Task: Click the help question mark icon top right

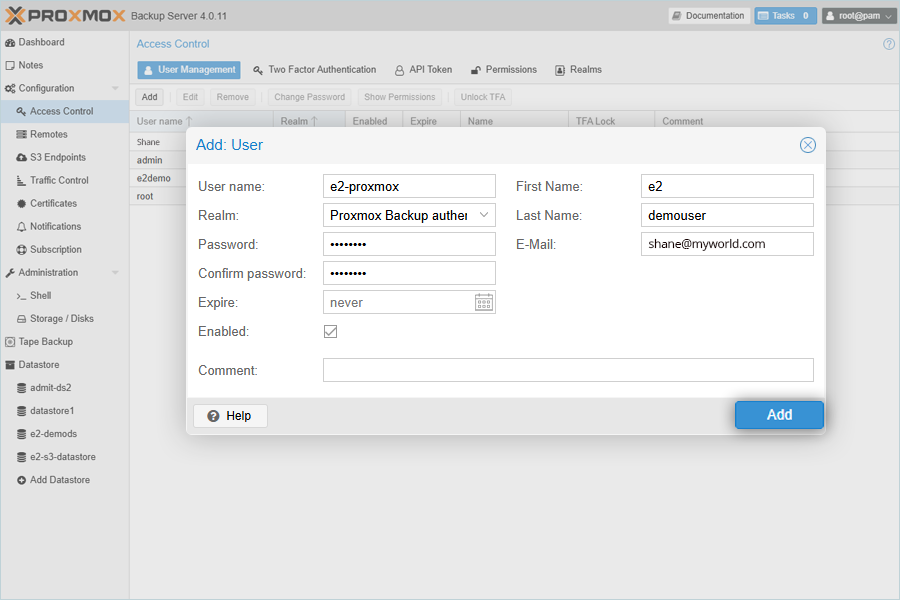Action: coord(889,44)
